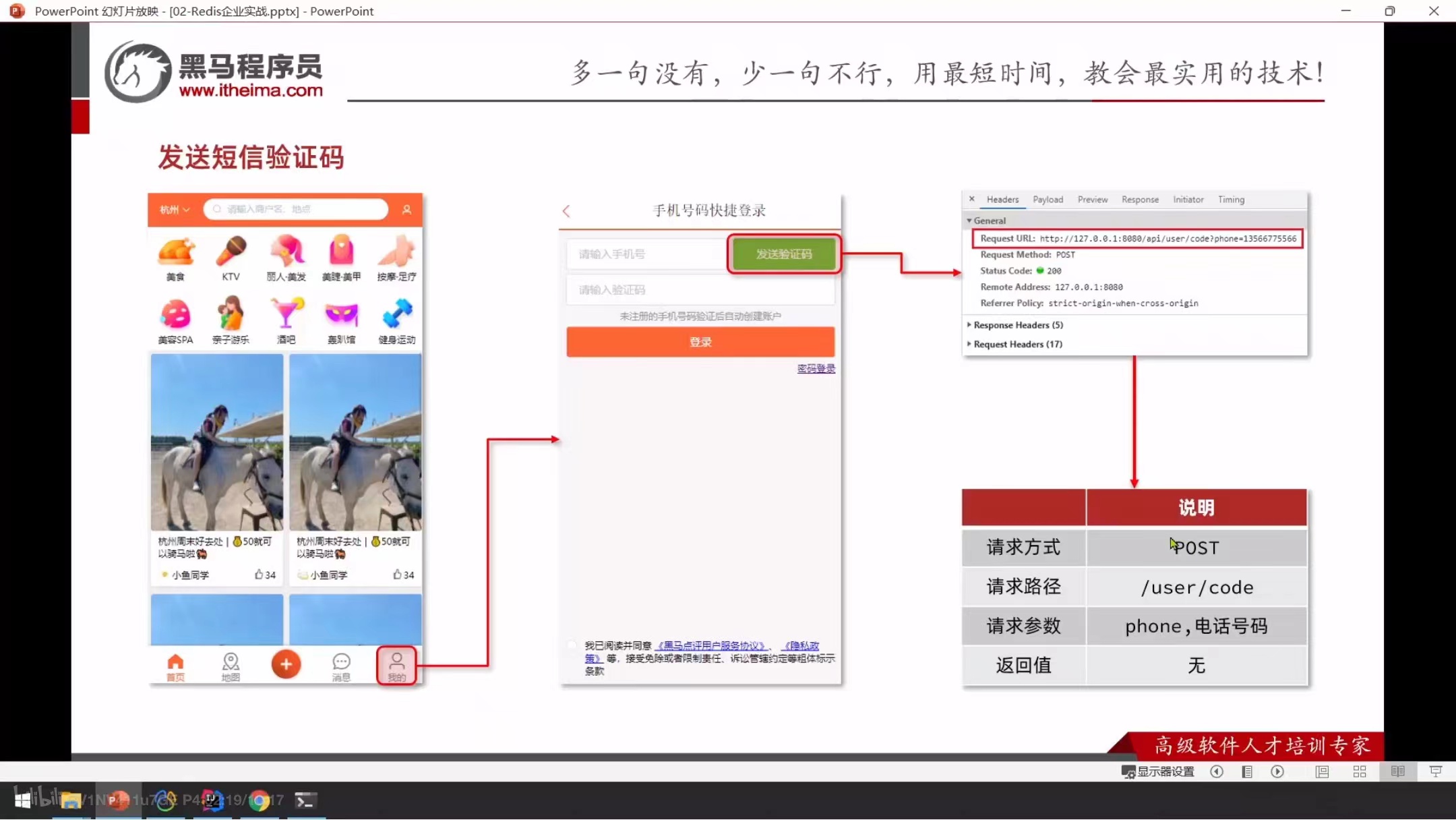Collapse the General section triangle
This screenshot has width=1456, height=820.
pyautogui.click(x=969, y=221)
